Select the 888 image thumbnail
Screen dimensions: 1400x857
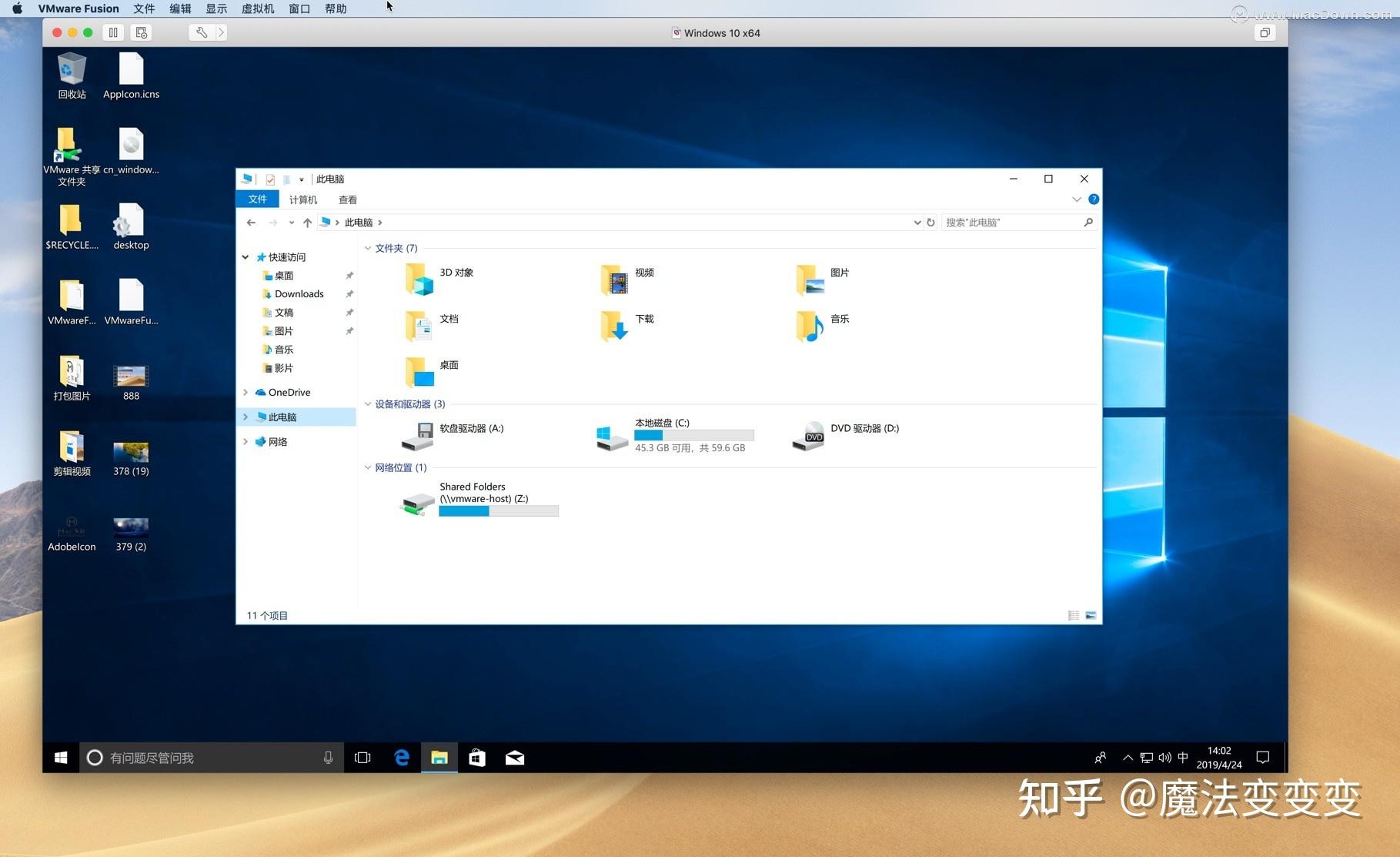coord(131,383)
